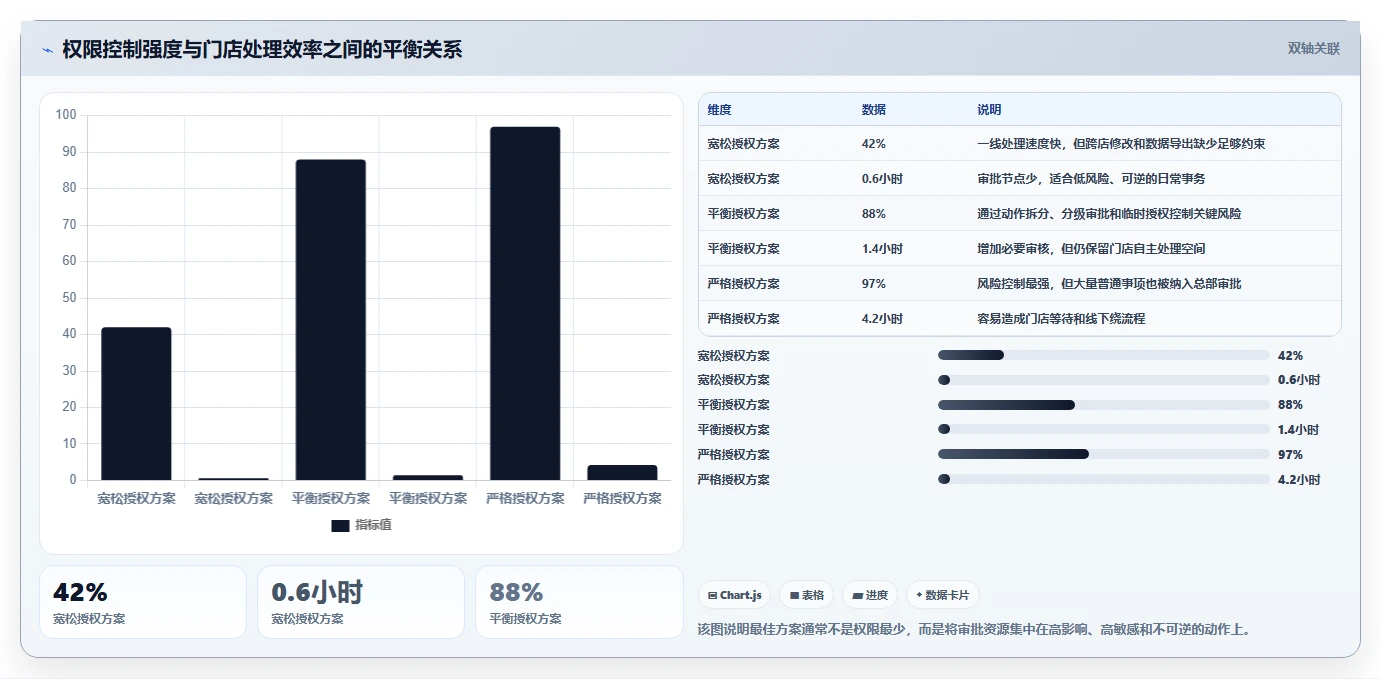Viewport: 1381px width, 679px height.
Task: Click the footer note starting 该图说明最佳方案
Action: 974,630
